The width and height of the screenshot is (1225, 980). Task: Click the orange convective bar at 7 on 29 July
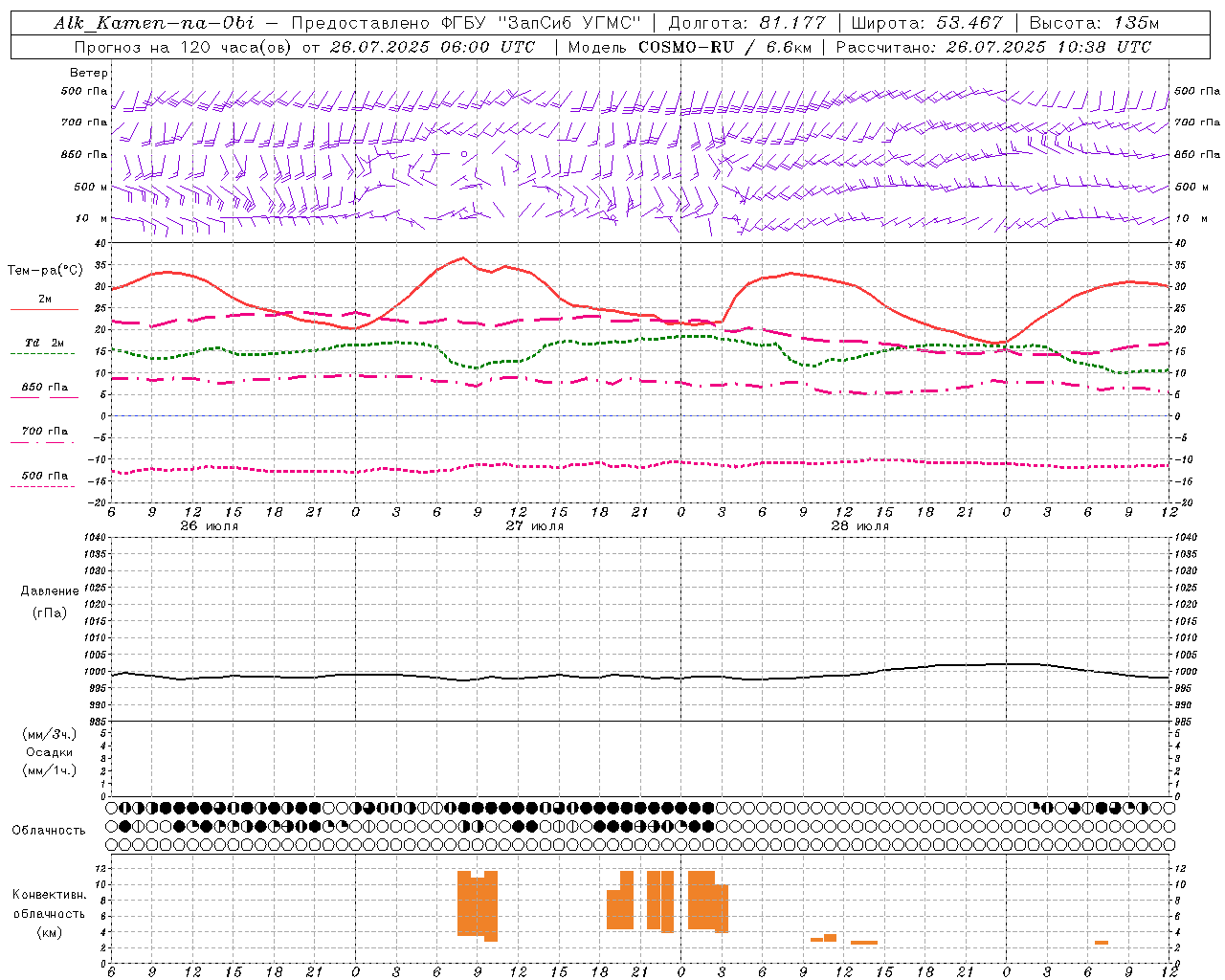pos(1102,943)
